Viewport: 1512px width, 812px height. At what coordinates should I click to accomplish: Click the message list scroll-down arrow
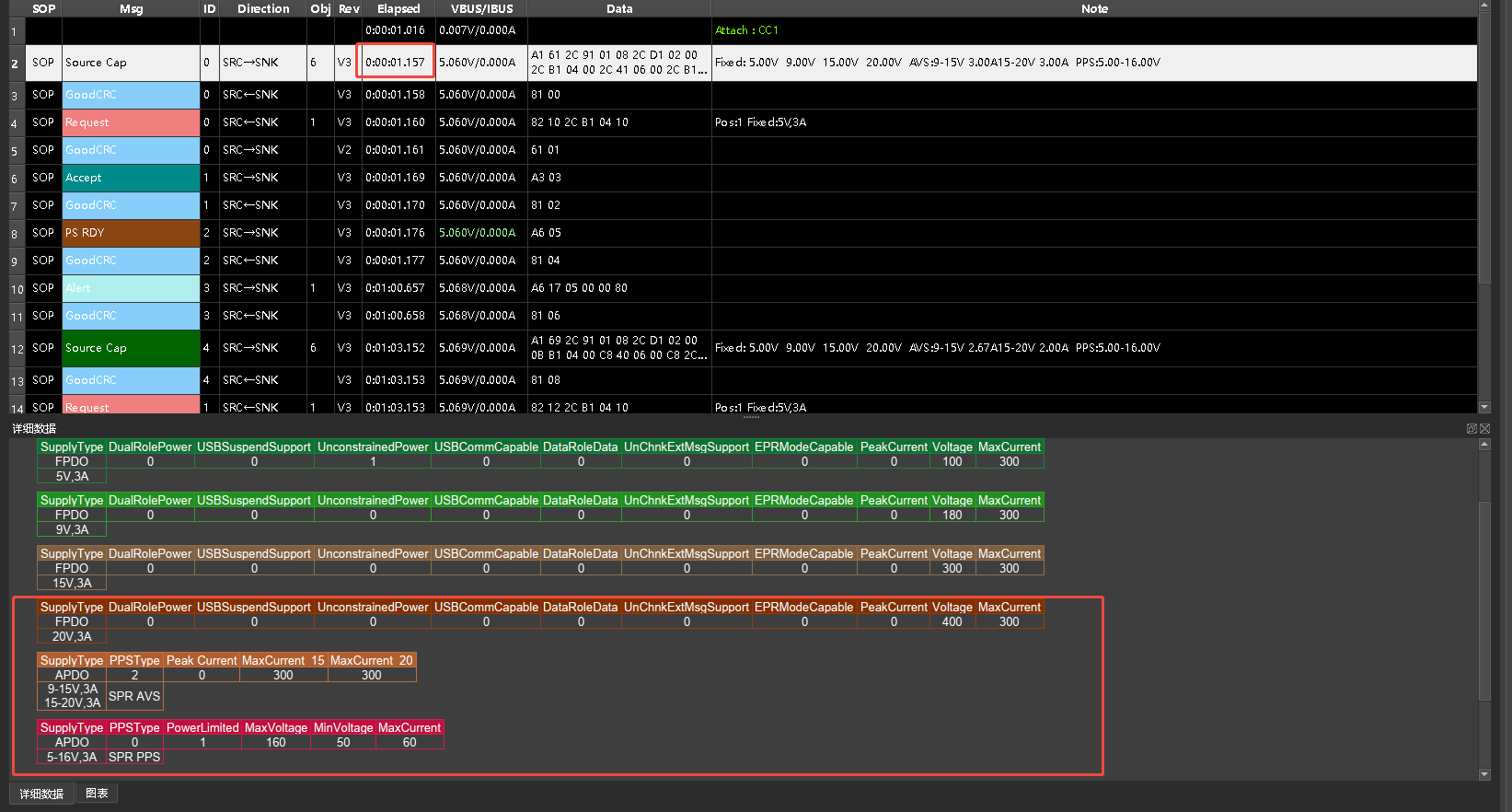tap(1483, 407)
